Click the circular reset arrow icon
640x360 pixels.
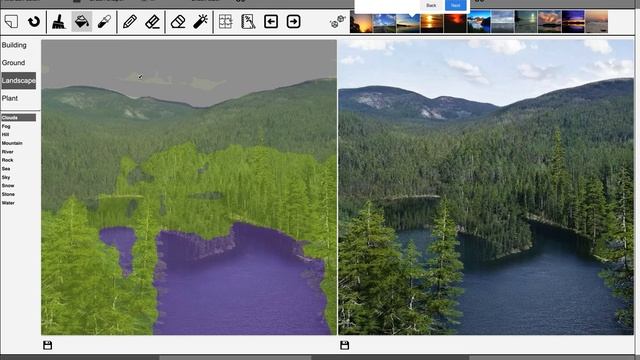tap(34, 21)
